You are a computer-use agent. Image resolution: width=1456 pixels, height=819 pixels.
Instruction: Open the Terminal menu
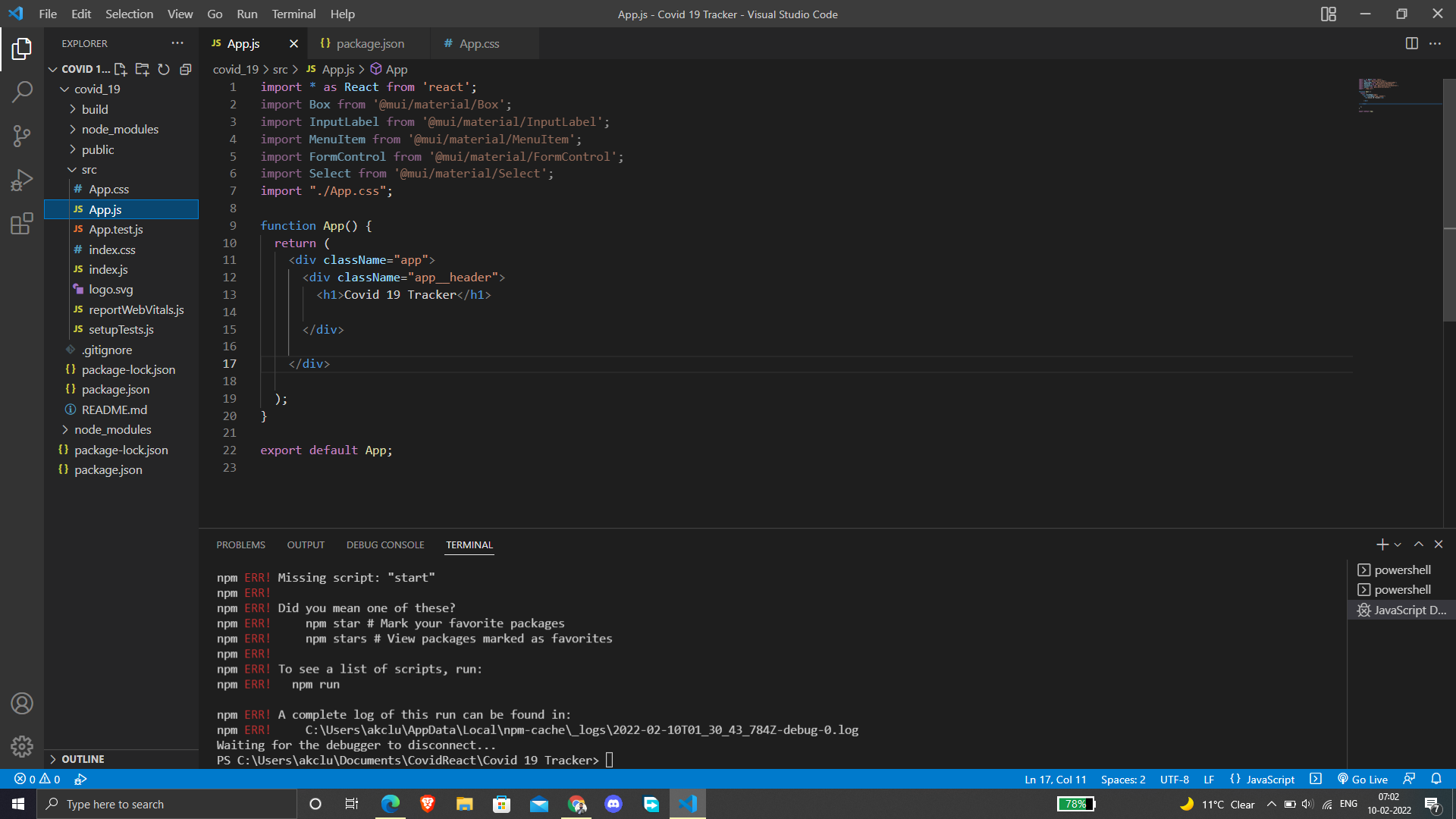click(x=293, y=14)
